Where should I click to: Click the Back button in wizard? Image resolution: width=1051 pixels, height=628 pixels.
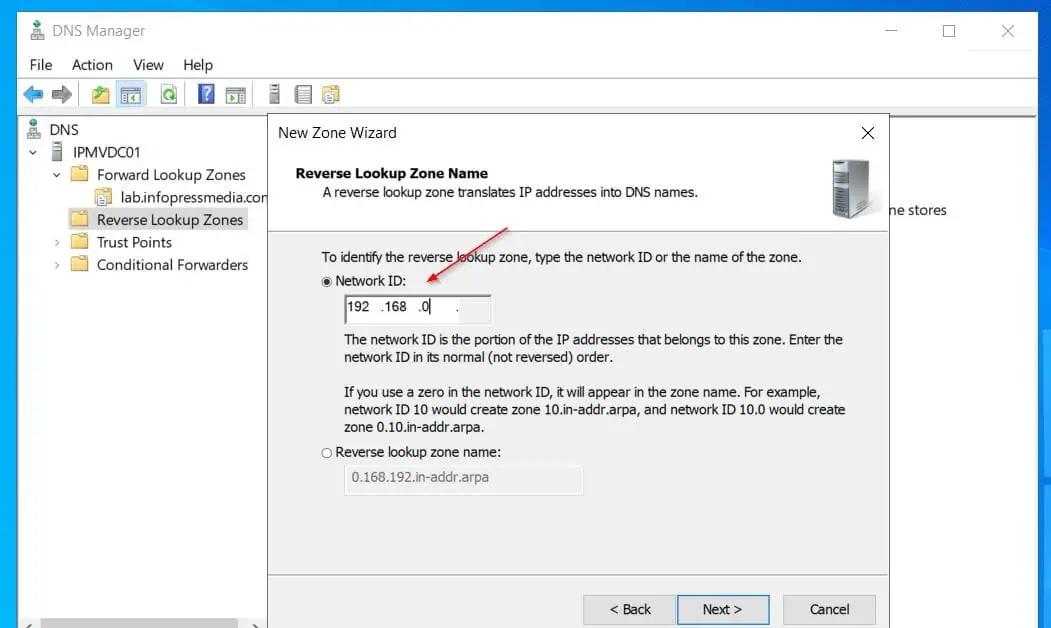pos(629,609)
